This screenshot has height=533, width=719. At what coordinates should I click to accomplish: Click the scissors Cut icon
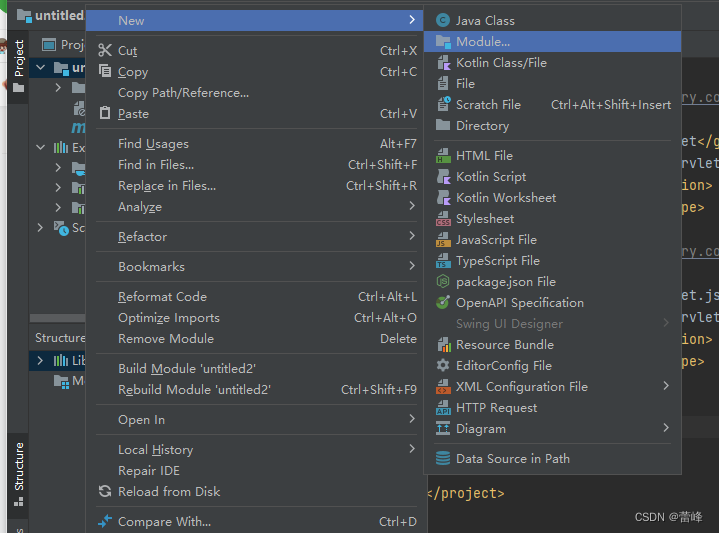click(x=105, y=51)
